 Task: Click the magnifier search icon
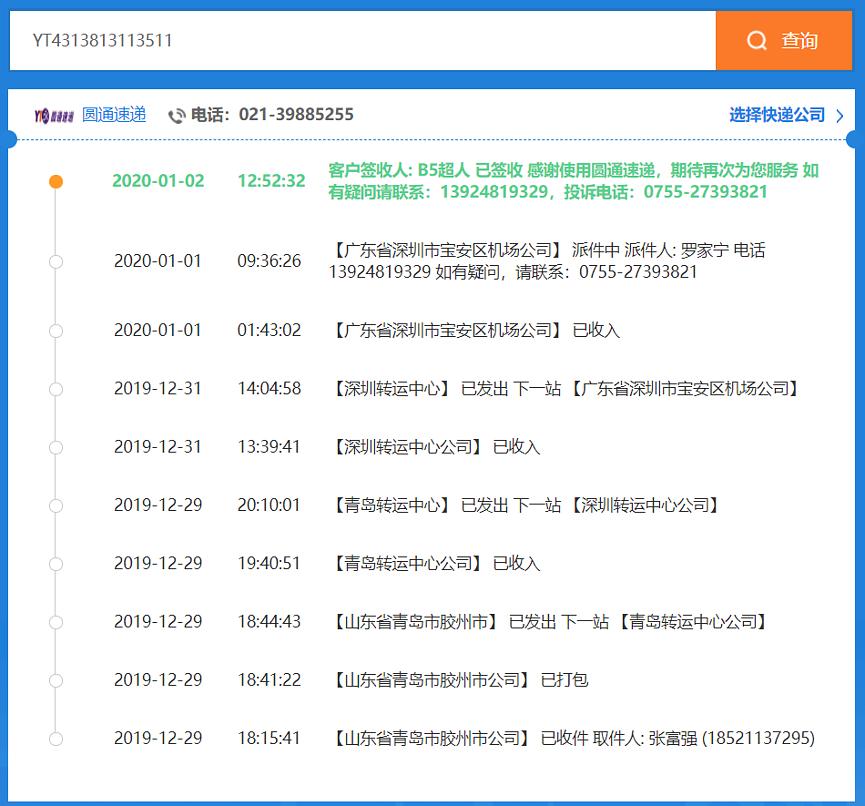tap(757, 41)
